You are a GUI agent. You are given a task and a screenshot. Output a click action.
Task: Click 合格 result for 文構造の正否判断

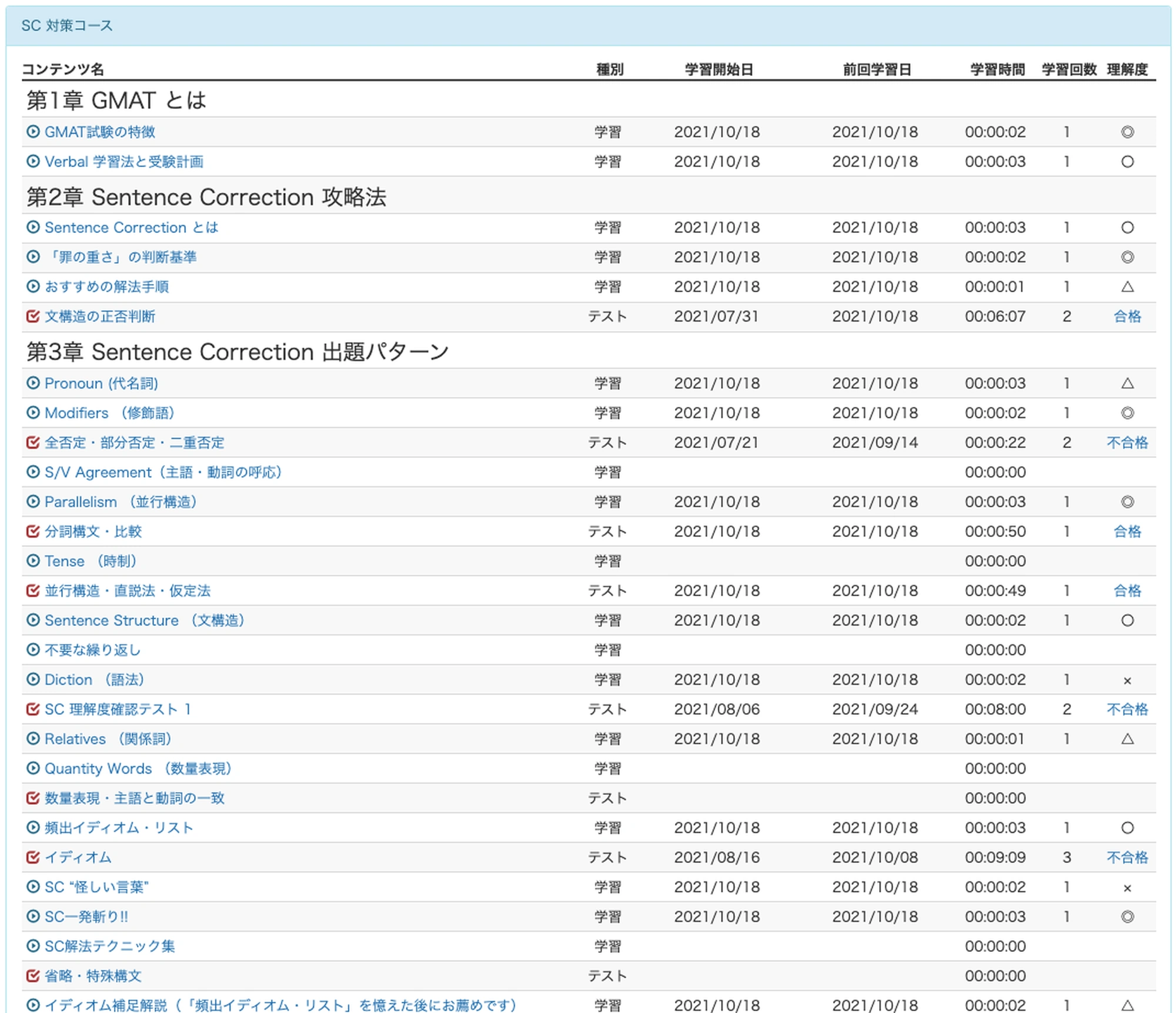click(1127, 316)
